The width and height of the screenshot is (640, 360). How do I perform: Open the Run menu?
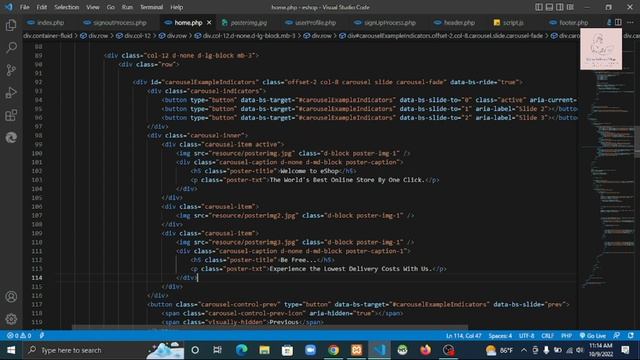coord(127,7)
